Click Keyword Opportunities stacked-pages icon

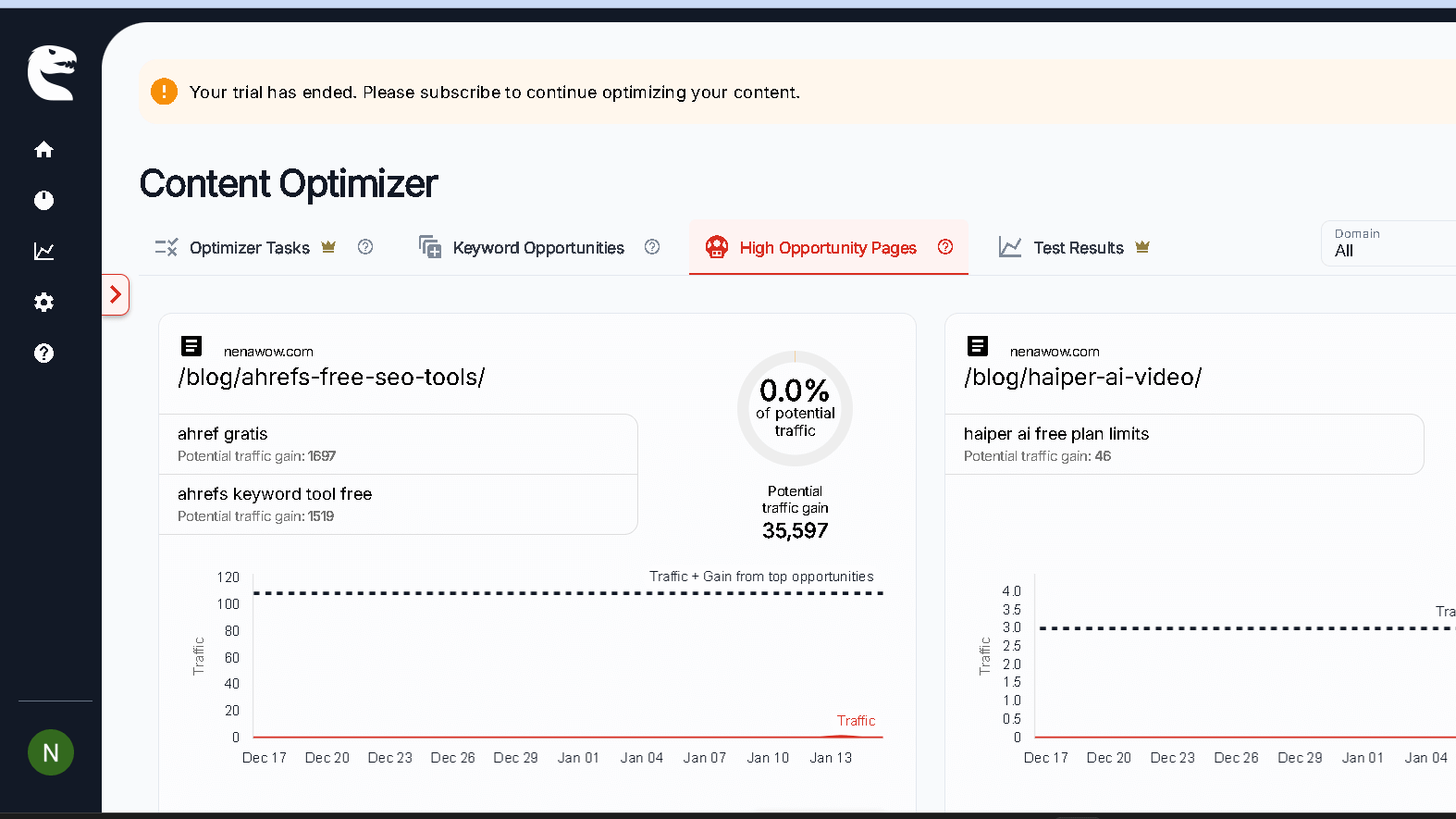[430, 246]
